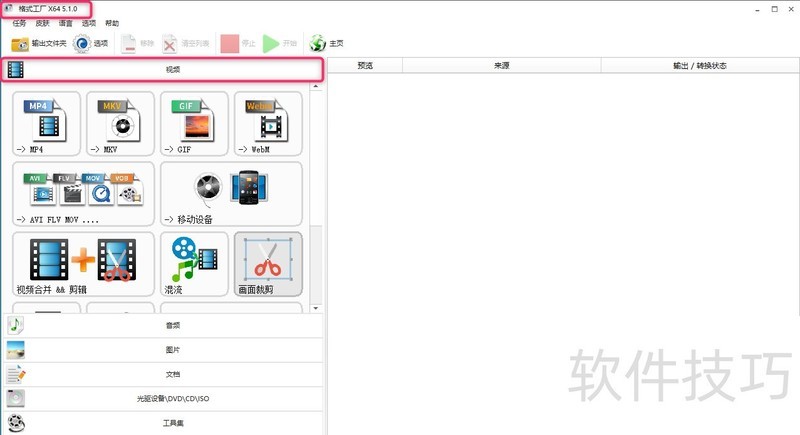Open the 帮助 help menu
Image resolution: width=800 pixels, height=435 pixels.
pyautogui.click(x=112, y=23)
